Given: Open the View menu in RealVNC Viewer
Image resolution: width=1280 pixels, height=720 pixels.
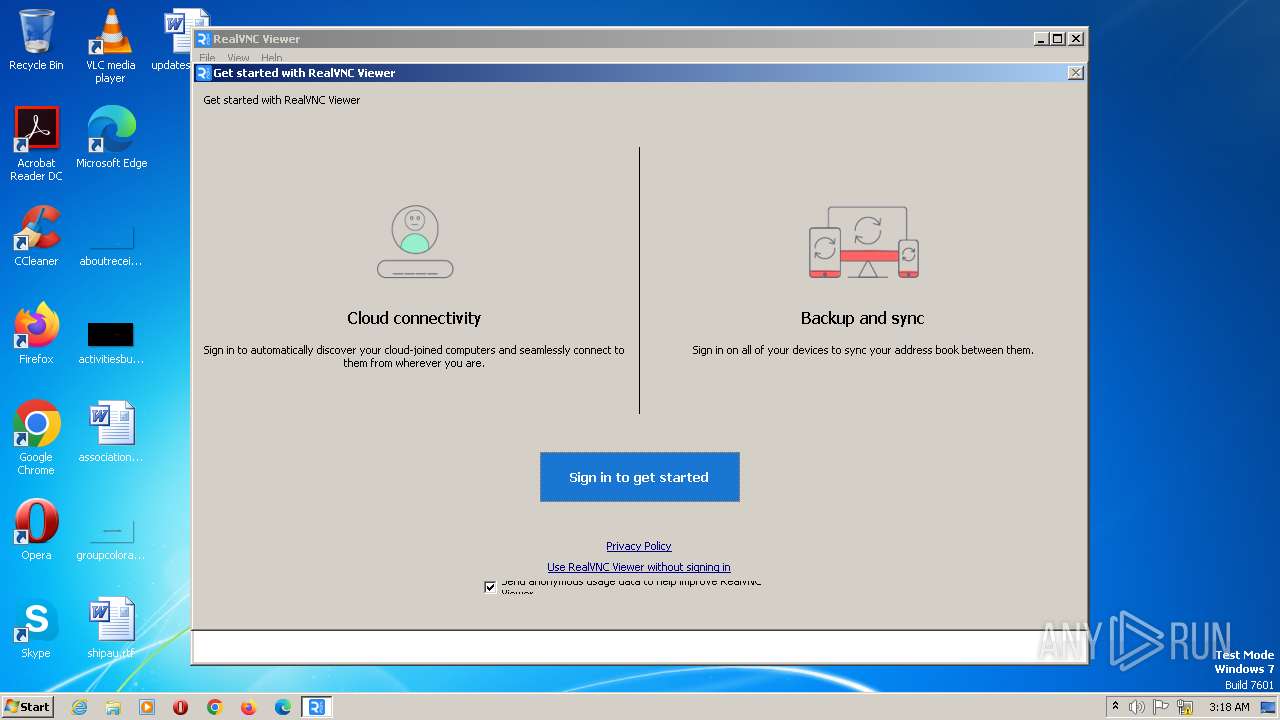Looking at the screenshot, I should point(238,58).
